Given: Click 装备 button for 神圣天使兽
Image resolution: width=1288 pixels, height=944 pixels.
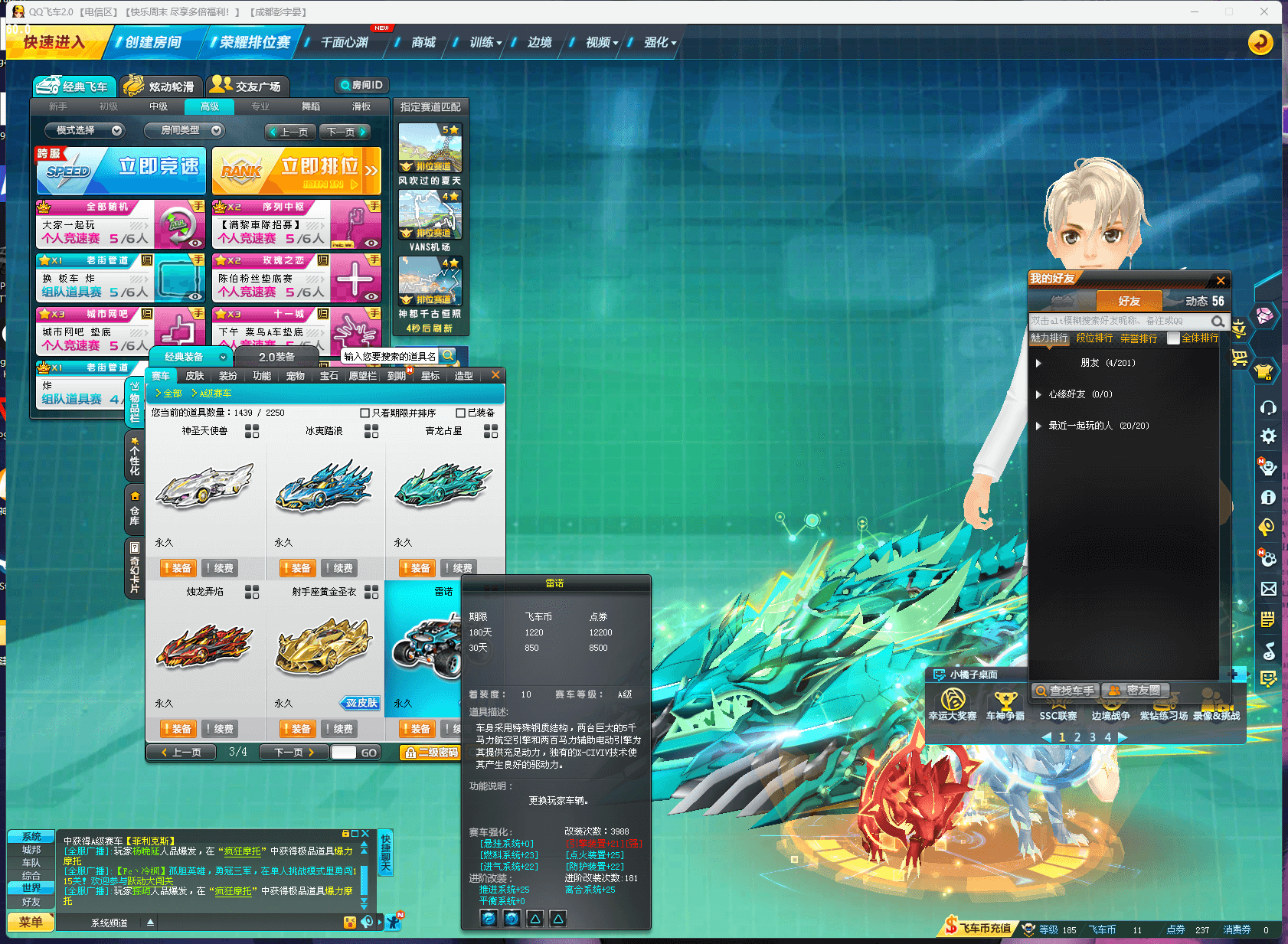Looking at the screenshot, I should pyautogui.click(x=177, y=568).
